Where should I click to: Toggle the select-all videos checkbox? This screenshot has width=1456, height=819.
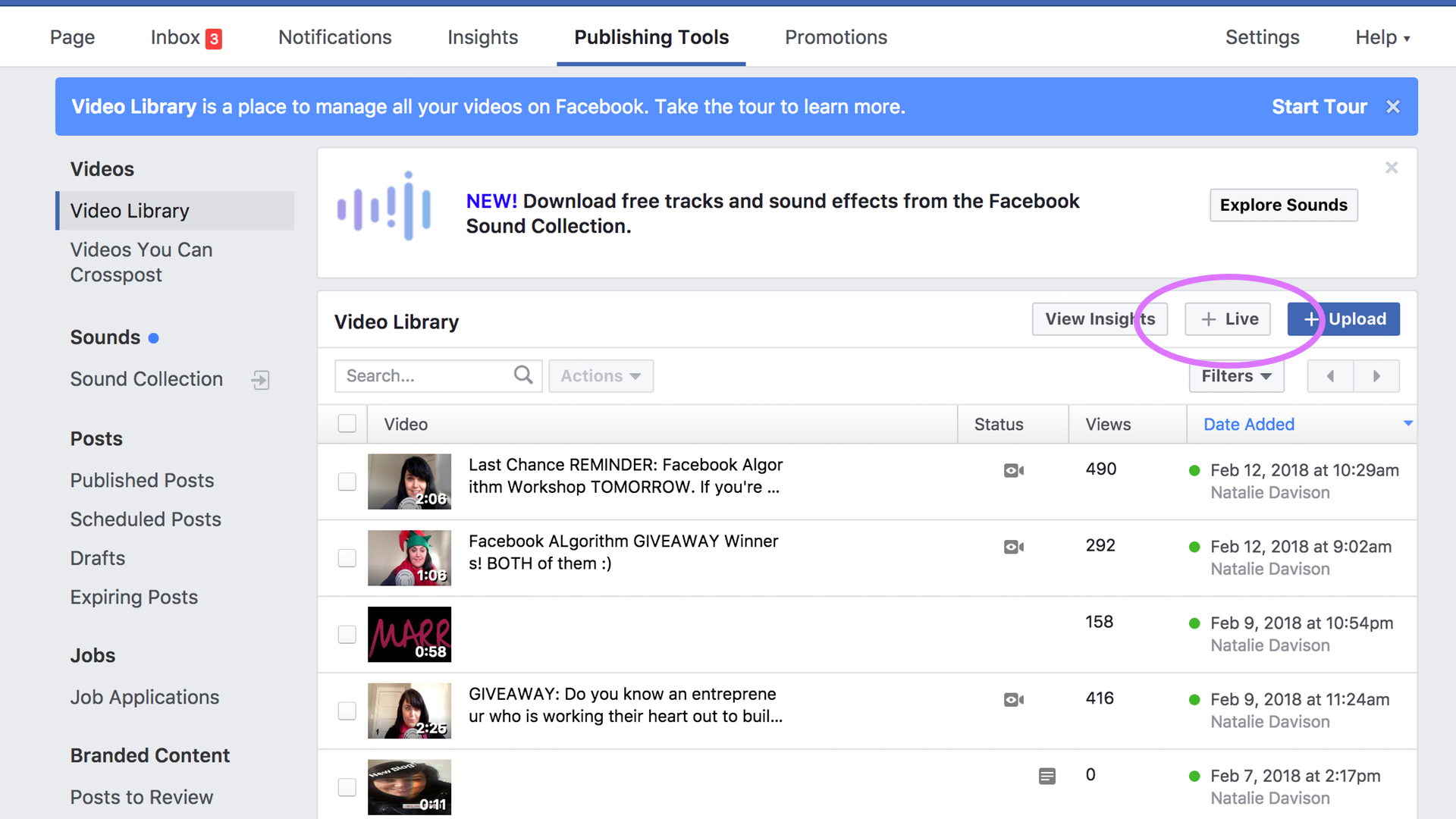point(347,423)
